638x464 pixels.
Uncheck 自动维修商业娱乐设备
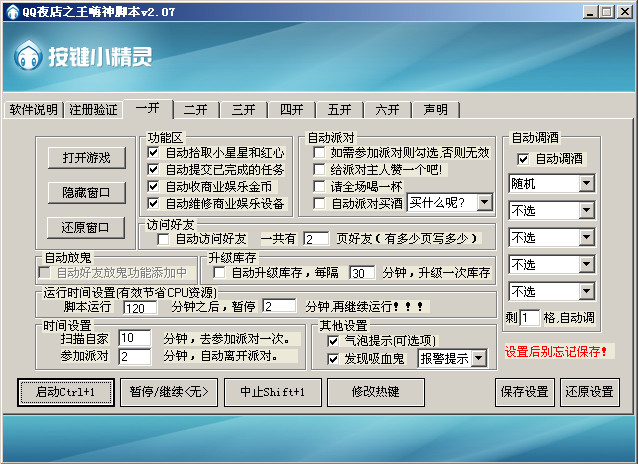pos(153,203)
